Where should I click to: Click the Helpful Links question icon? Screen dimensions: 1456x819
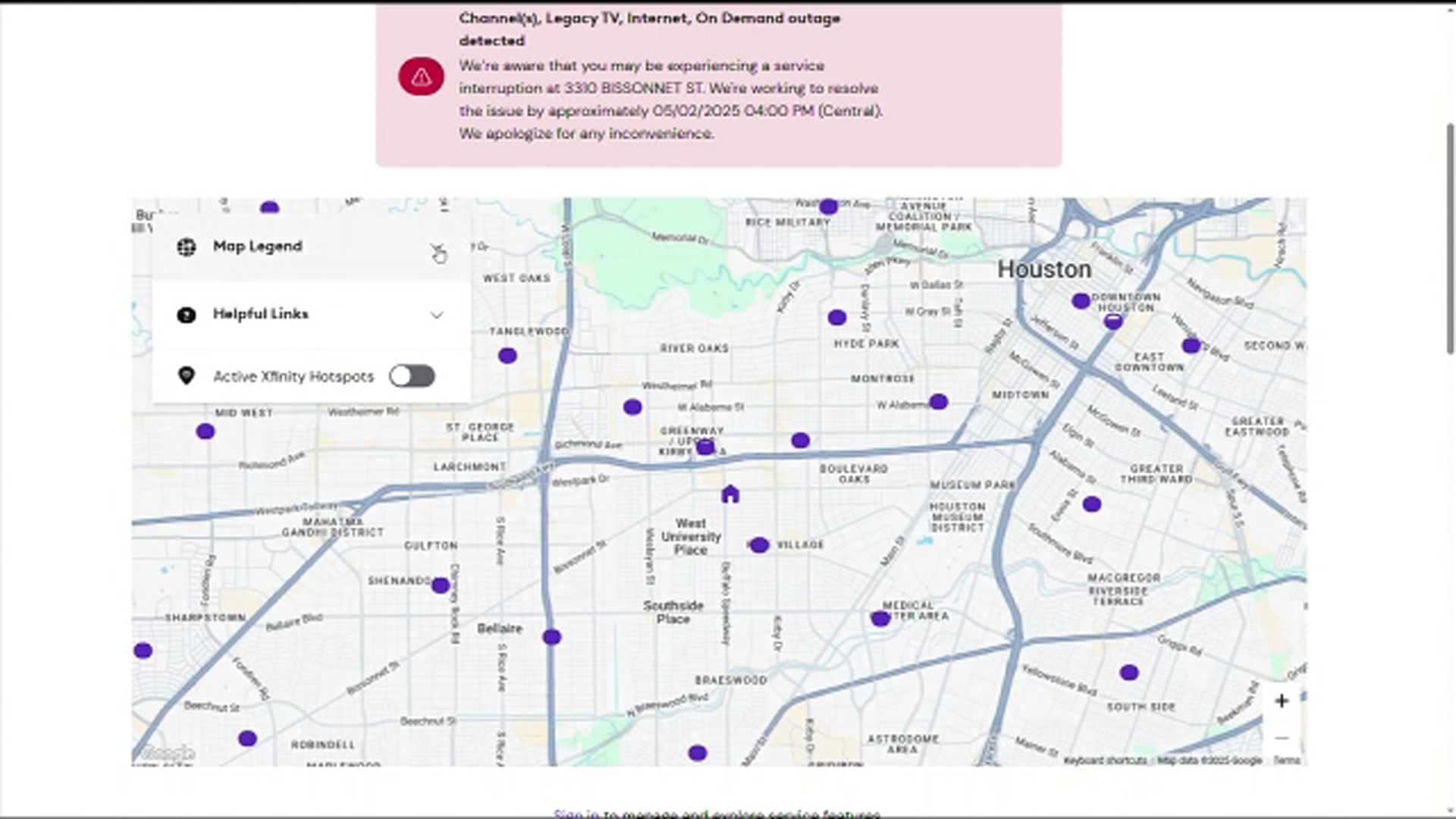[187, 315]
